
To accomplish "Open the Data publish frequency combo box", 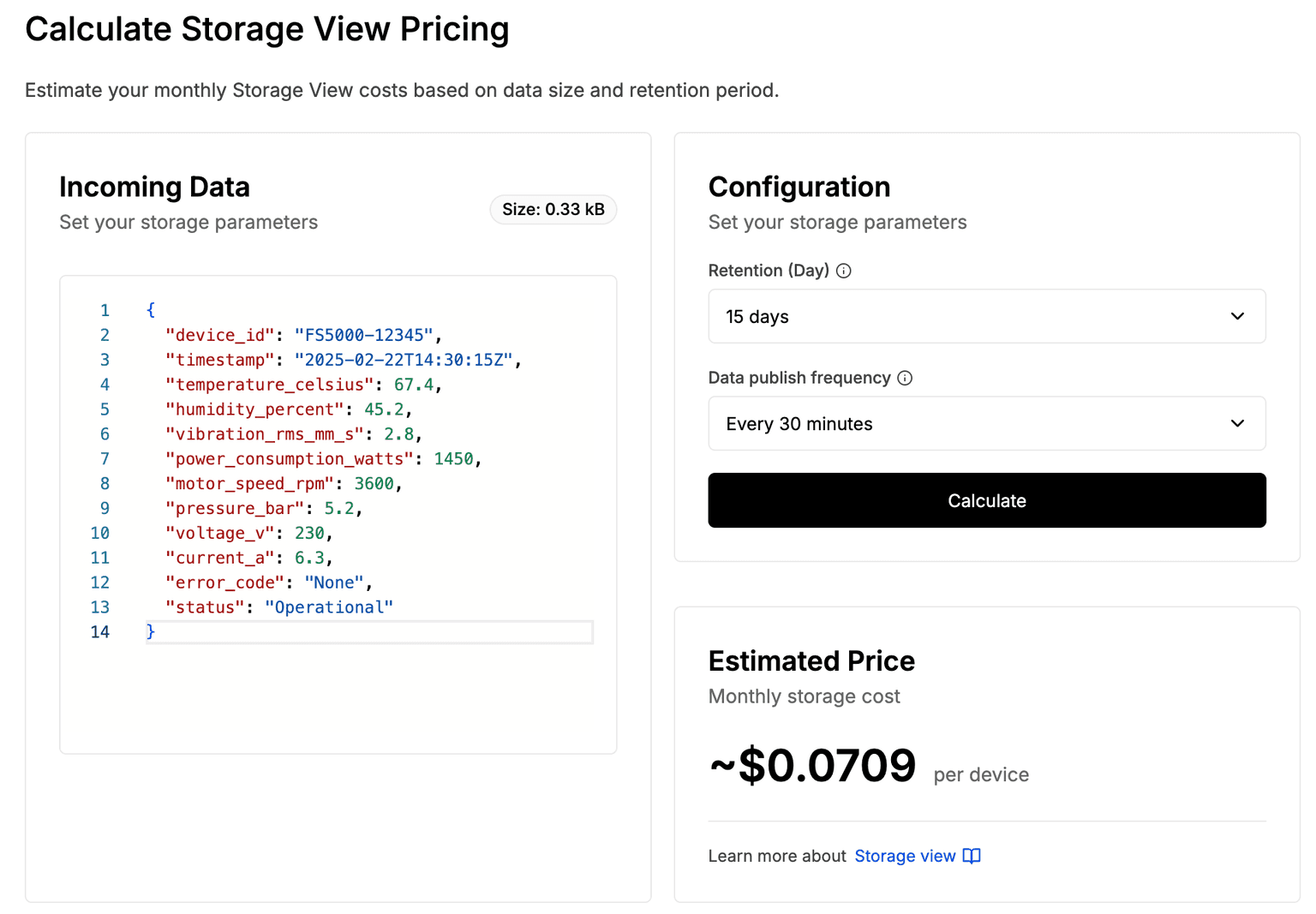I will [x=987, y=423].
